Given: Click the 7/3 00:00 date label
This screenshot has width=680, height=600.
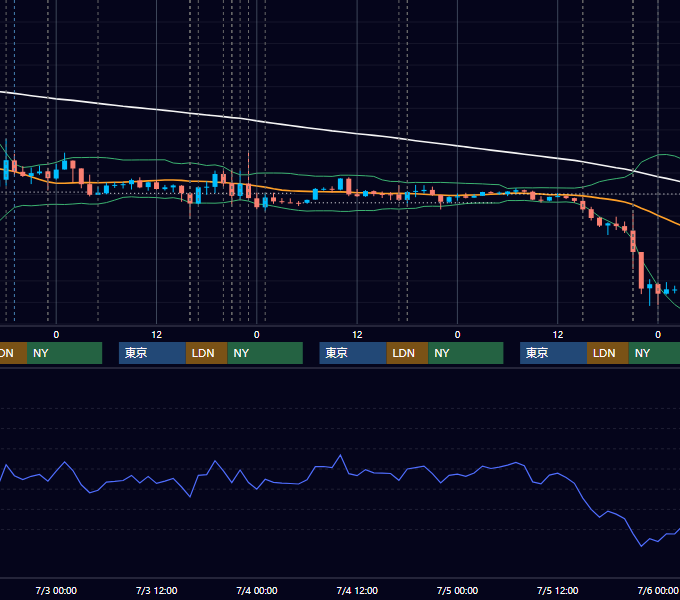Looking at the screenshot, I should click(56, 590).
